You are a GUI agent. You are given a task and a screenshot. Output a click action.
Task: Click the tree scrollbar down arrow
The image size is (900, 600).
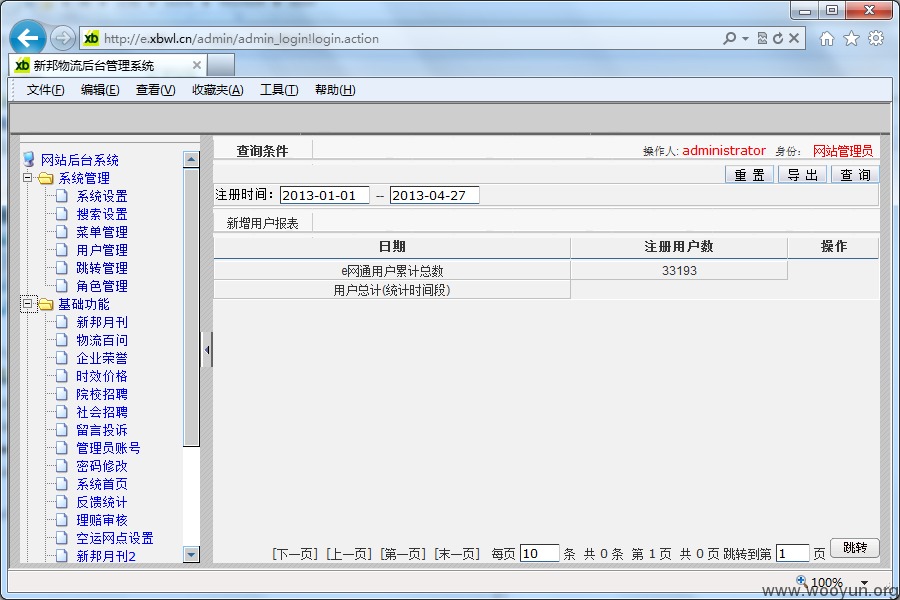[191, 554]
